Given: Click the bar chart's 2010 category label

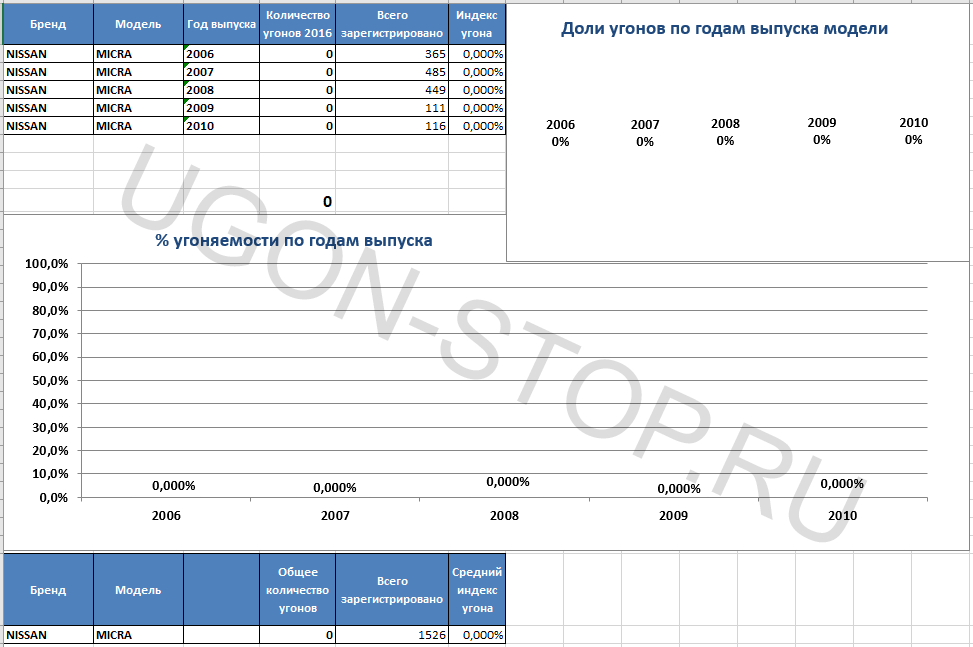Looking at the screenshot, I should point(843,515).
